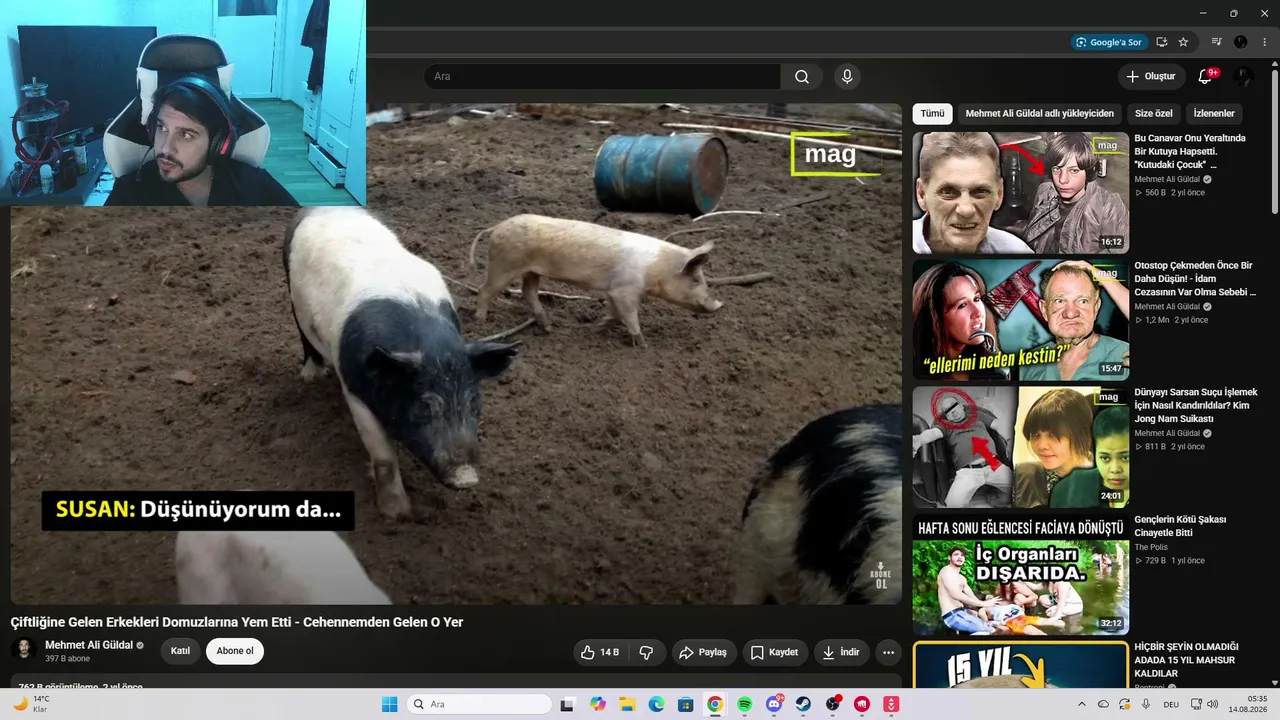Open Discord from the taskbar
The width and height of the screenshot is (1280, 720).
(774, 704)
